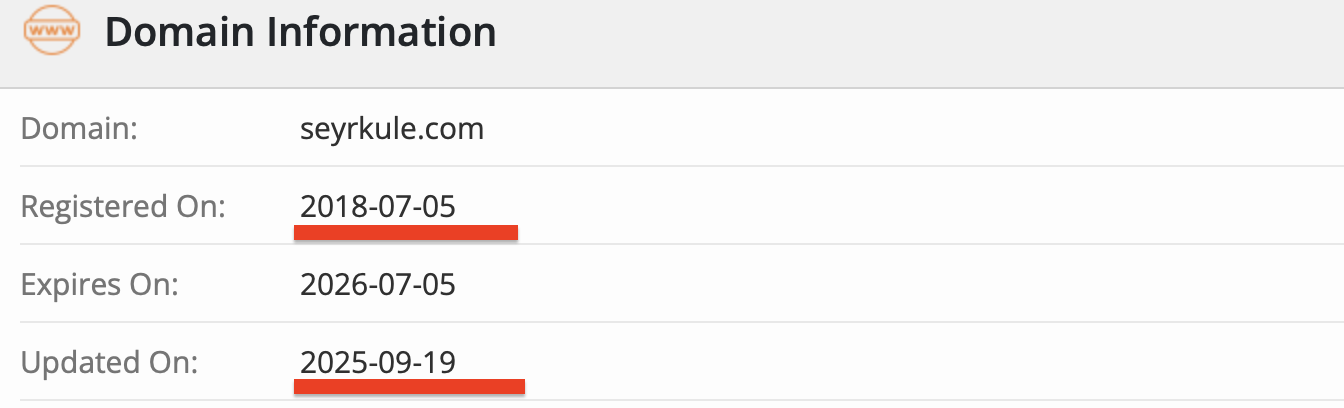Screen dimensions: 1344x408
Task: Select the updated date 2025-09-19
Action: tap(378, 362)
